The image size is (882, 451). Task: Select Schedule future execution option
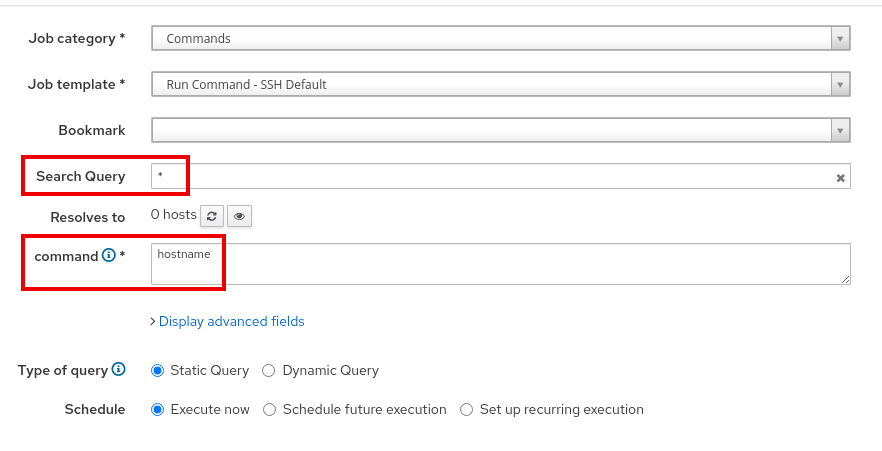(x=270, y=410)
